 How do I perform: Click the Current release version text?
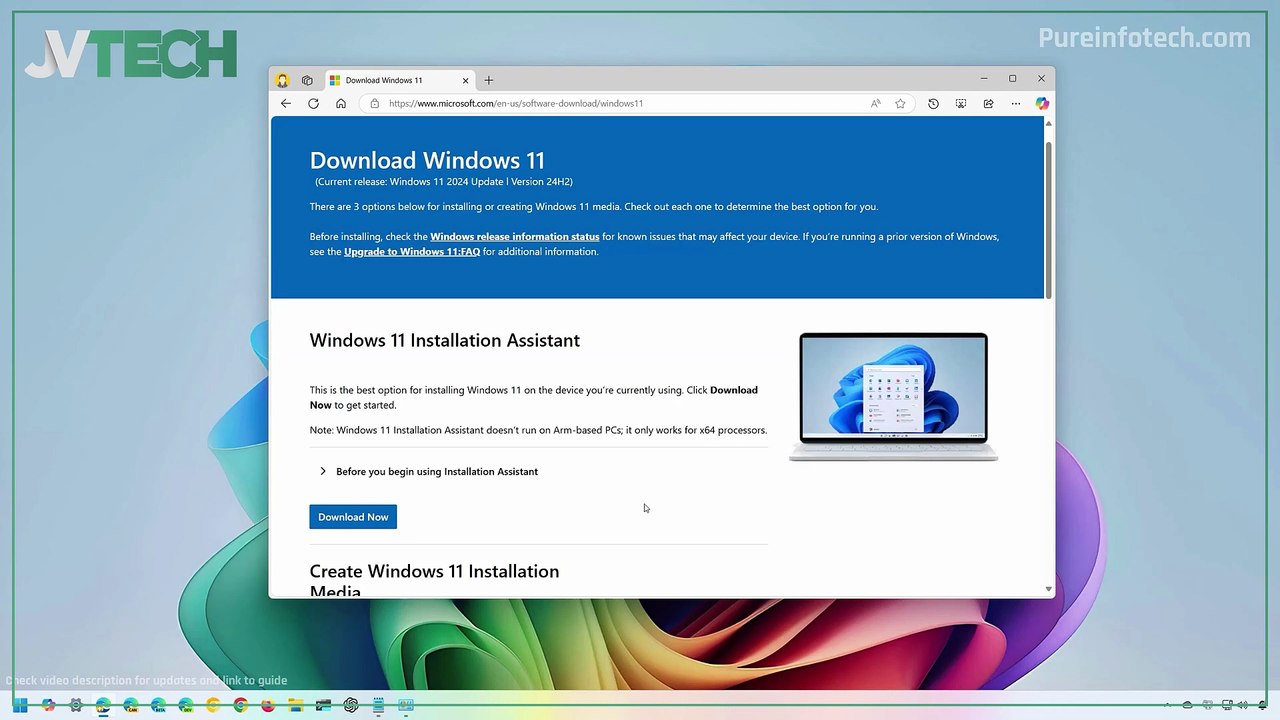coord(444,182)
